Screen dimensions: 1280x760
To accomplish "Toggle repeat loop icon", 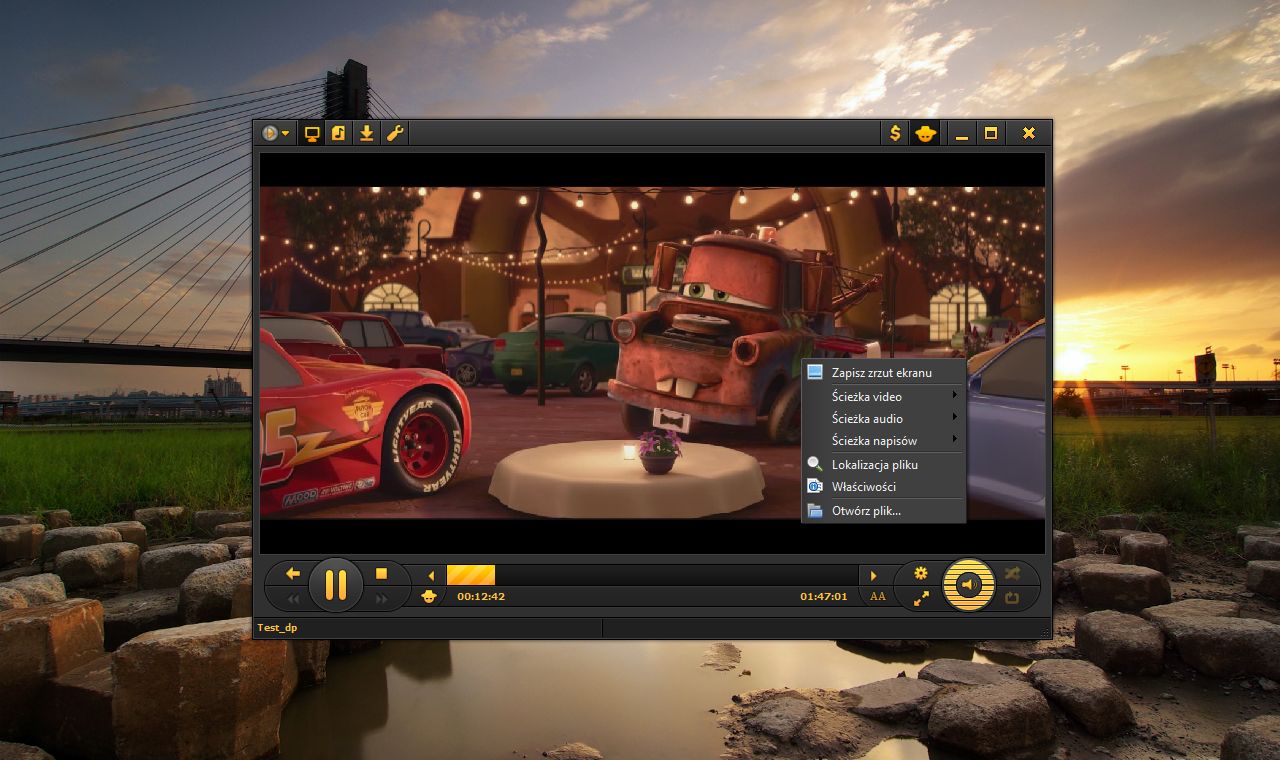I will 1013,598.
